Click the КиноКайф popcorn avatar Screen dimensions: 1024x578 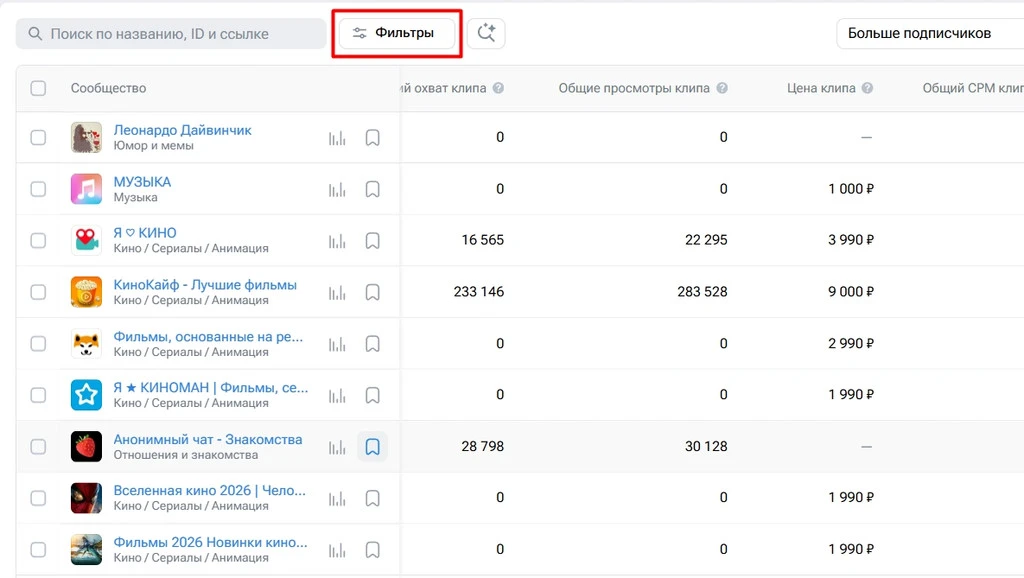86,292
